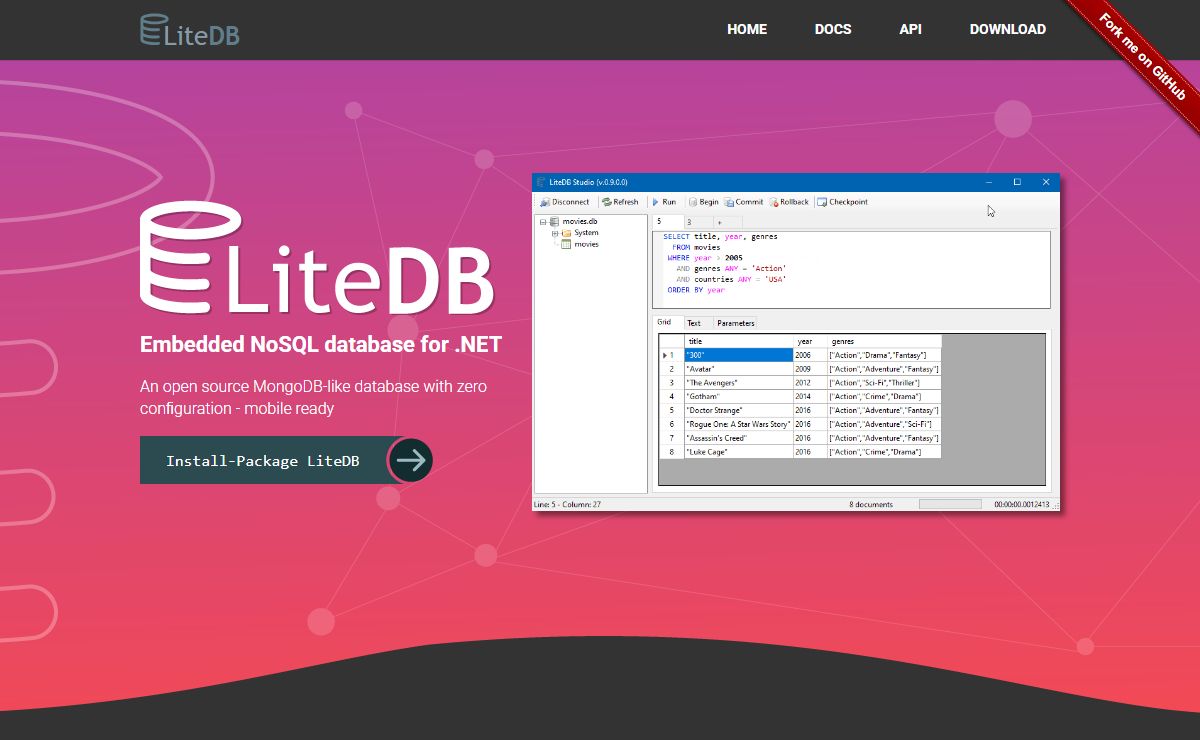Click elapsed time 00:00:00.0012413 in status bar

[1021, 505]
